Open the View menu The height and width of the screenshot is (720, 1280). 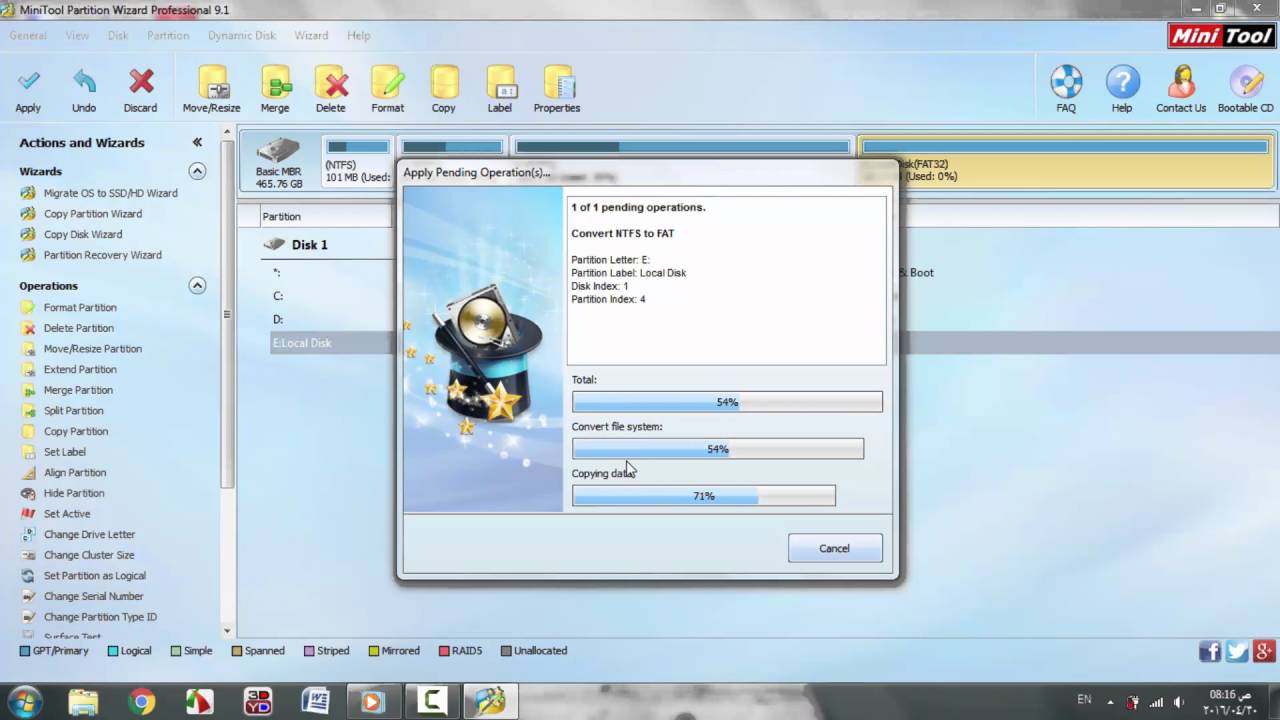[x=77, y=35]
